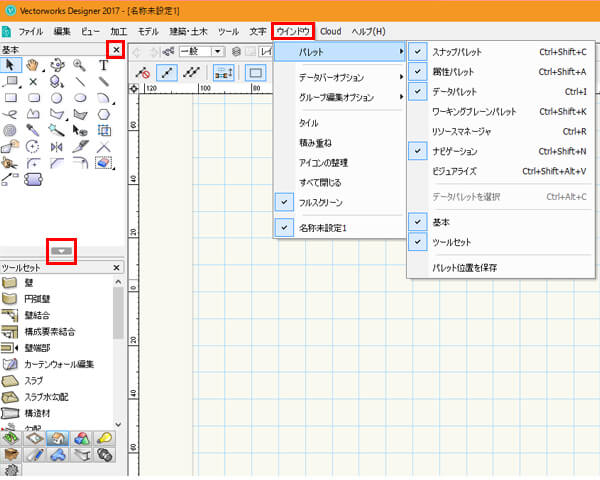
Task: Enable ワーキングプレーンパレット
Action: [x=501, y=112]
